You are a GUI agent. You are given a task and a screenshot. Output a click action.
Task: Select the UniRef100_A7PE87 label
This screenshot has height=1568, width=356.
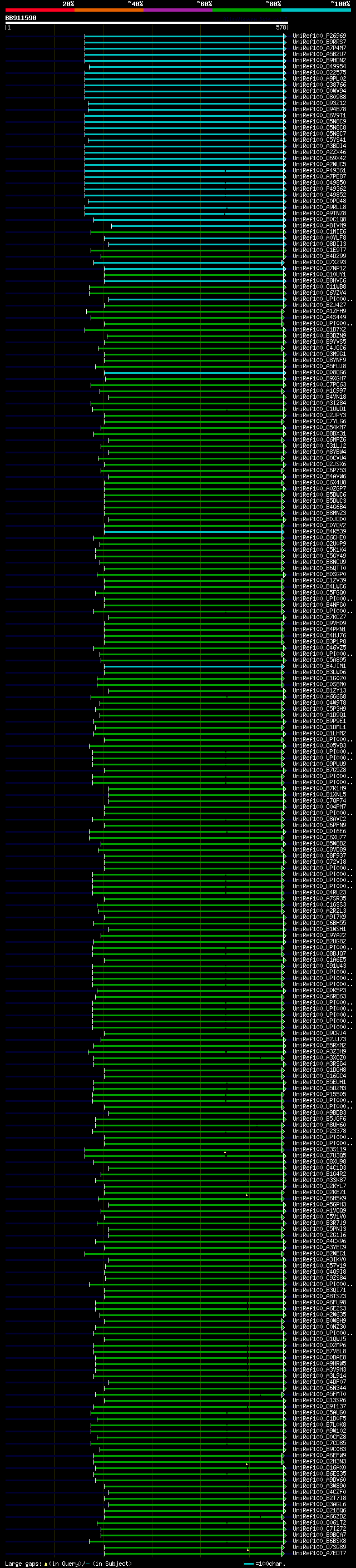pos(319,176)
